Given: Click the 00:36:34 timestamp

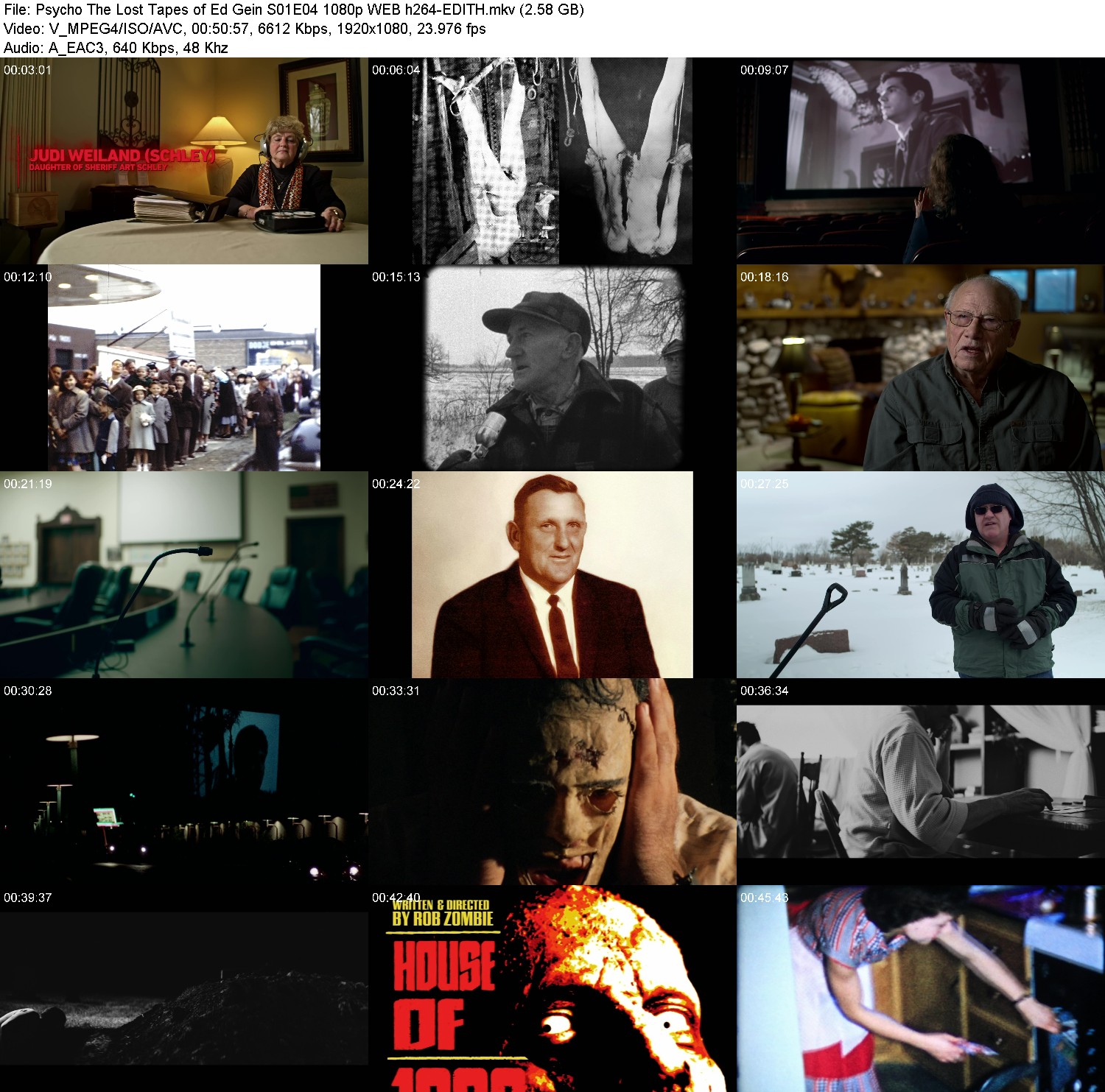Looking at the screenshot, I should click(764, 691).
